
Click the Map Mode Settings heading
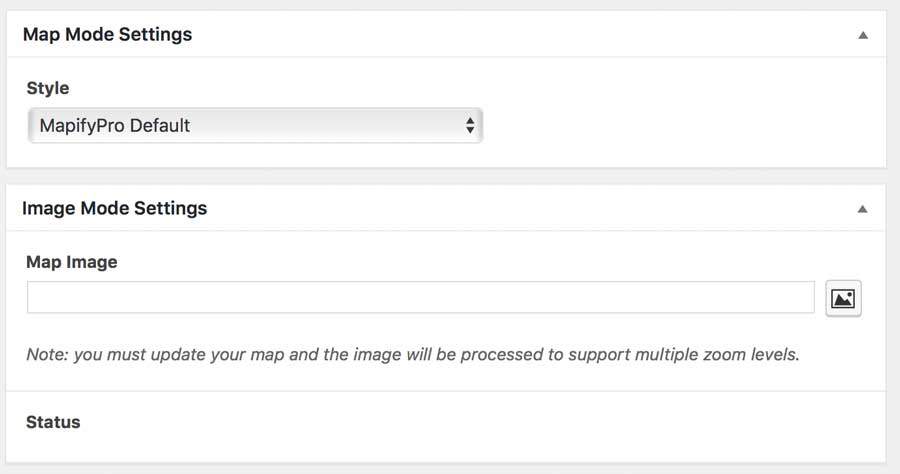tap(107, 34)
